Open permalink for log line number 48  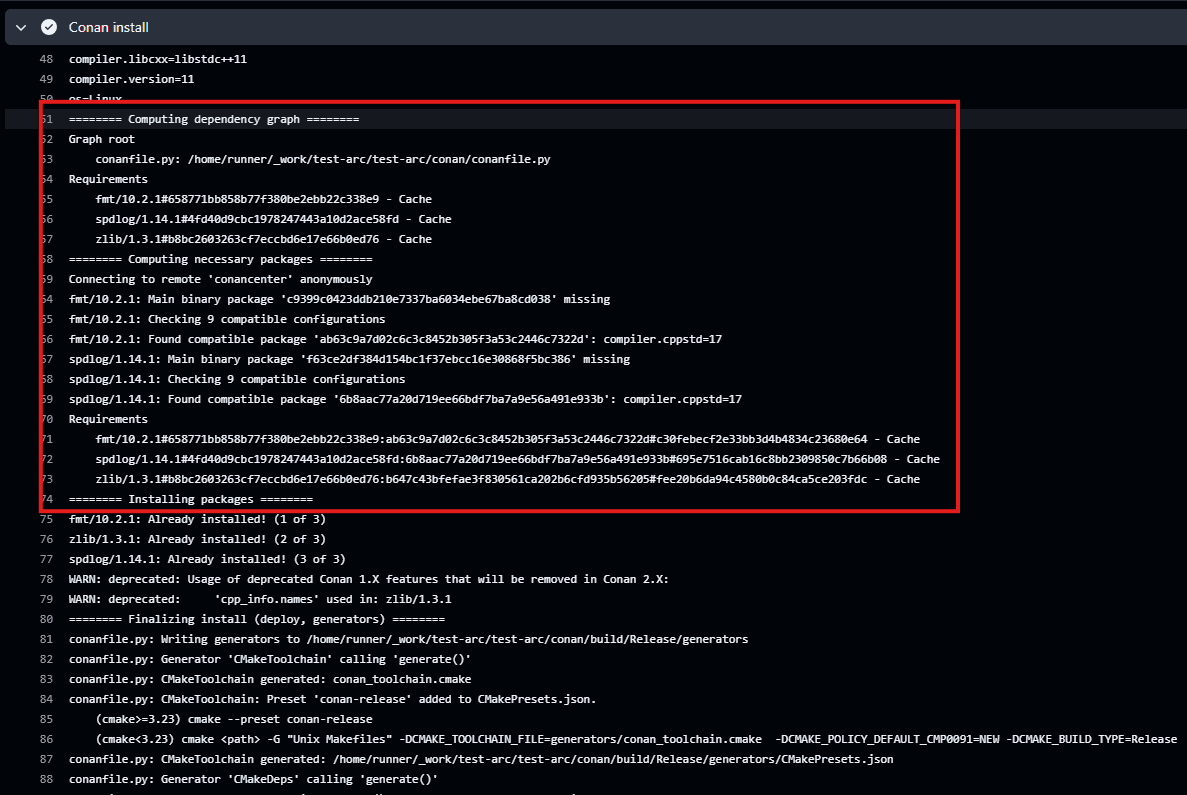click(46, 59)
